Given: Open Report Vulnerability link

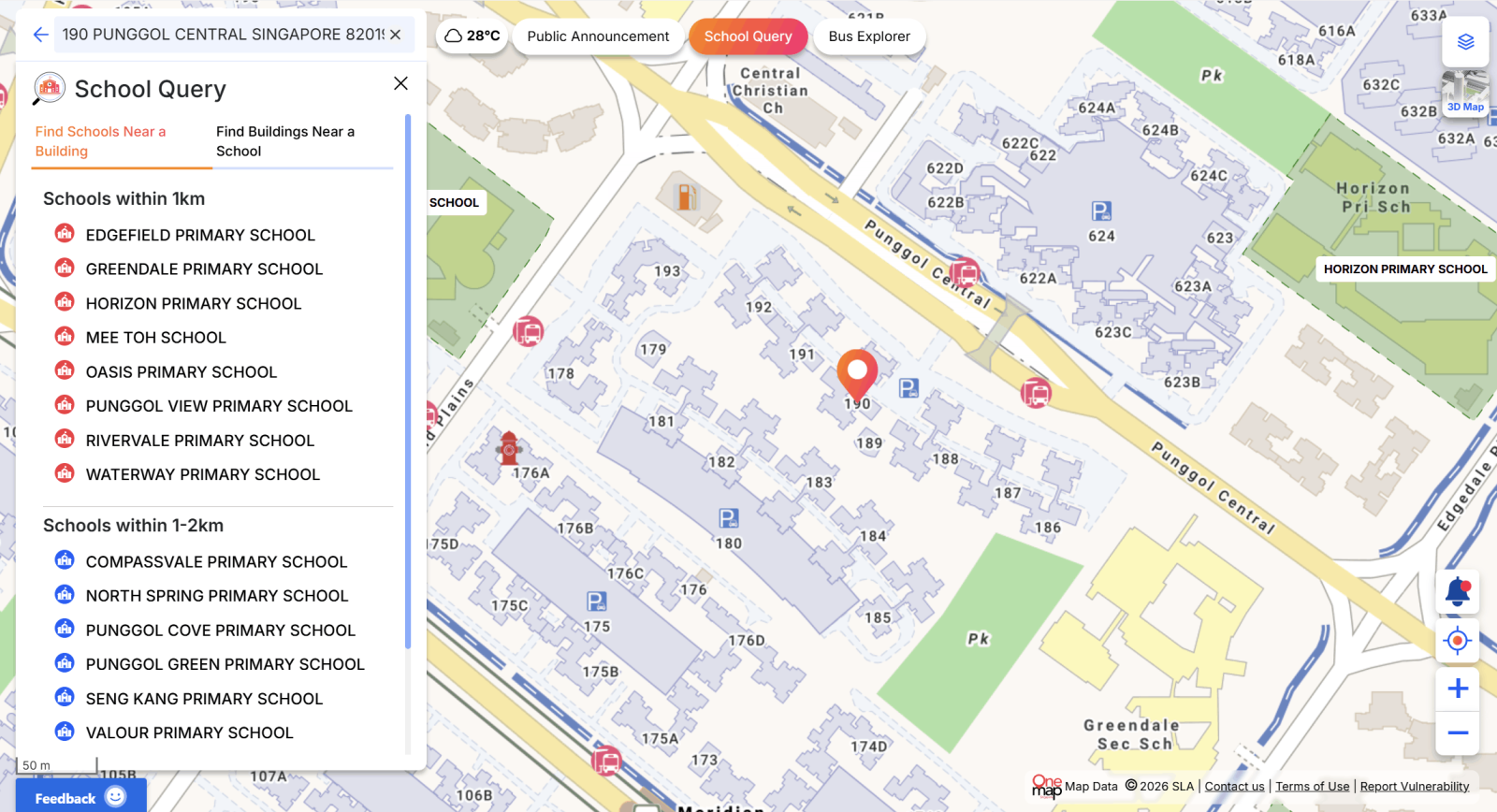Looking at the screenshot, I should [1415, 787].
